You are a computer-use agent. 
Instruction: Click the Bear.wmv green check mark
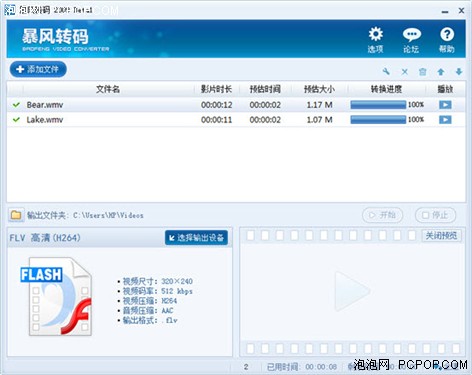point(16,105)
